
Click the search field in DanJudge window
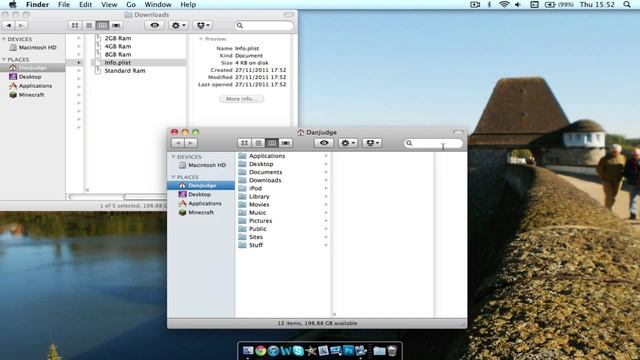point(433,143)
